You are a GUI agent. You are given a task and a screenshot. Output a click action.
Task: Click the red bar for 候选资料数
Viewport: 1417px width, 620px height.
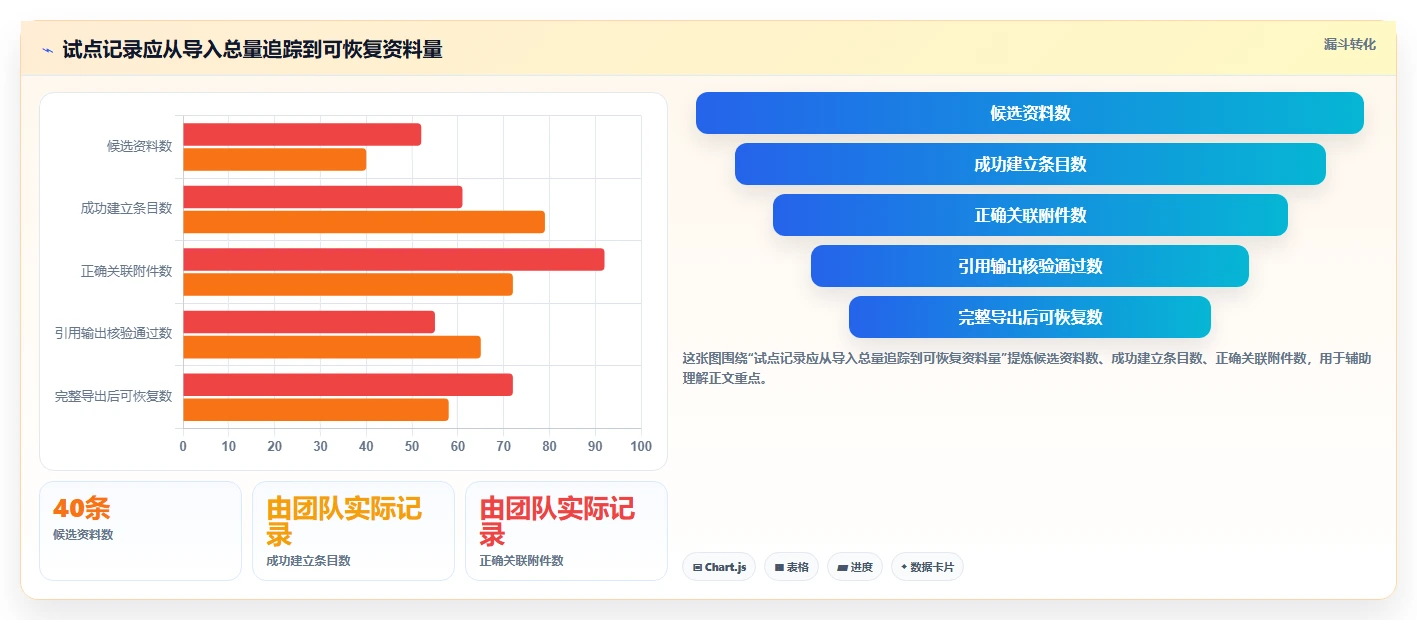[302, 135]
